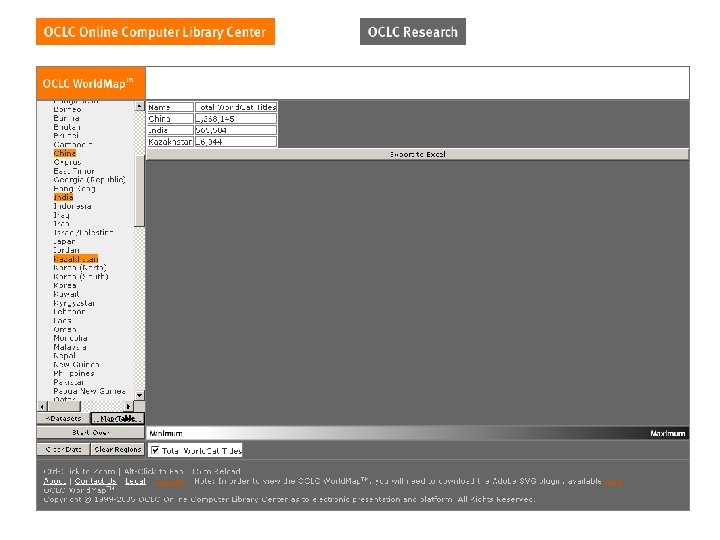Select Pakistan in the country list

[x=68, y=382]
